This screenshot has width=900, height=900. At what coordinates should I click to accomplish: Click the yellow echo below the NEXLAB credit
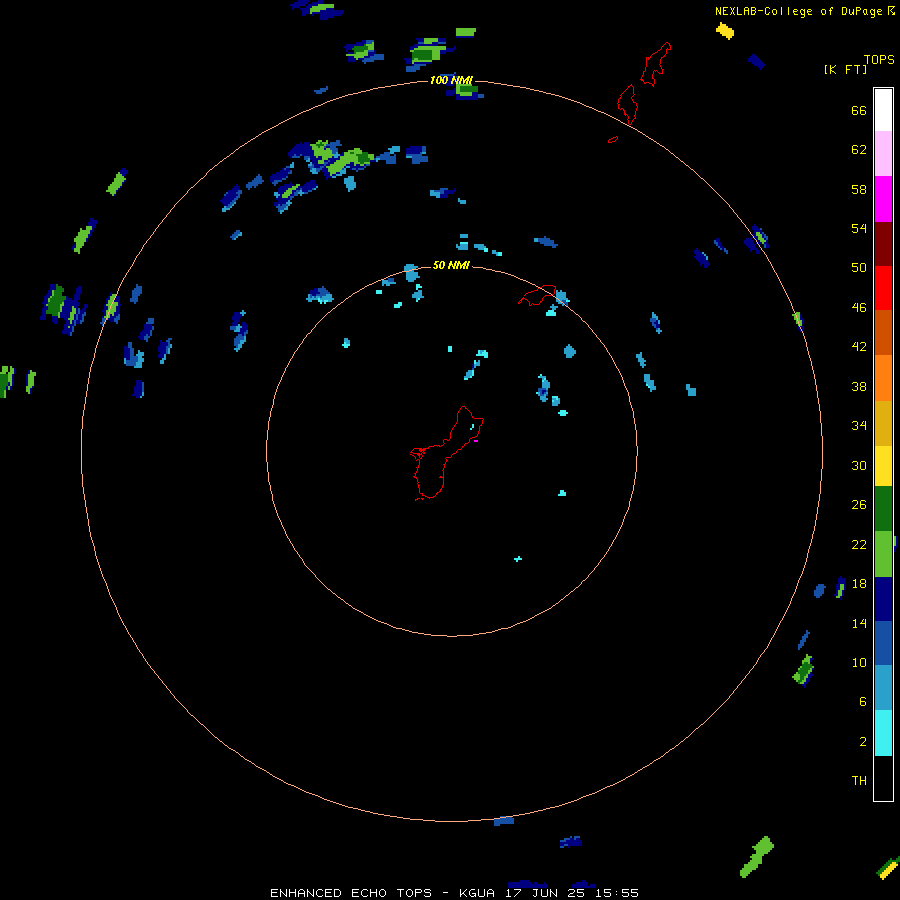[725, 30]
